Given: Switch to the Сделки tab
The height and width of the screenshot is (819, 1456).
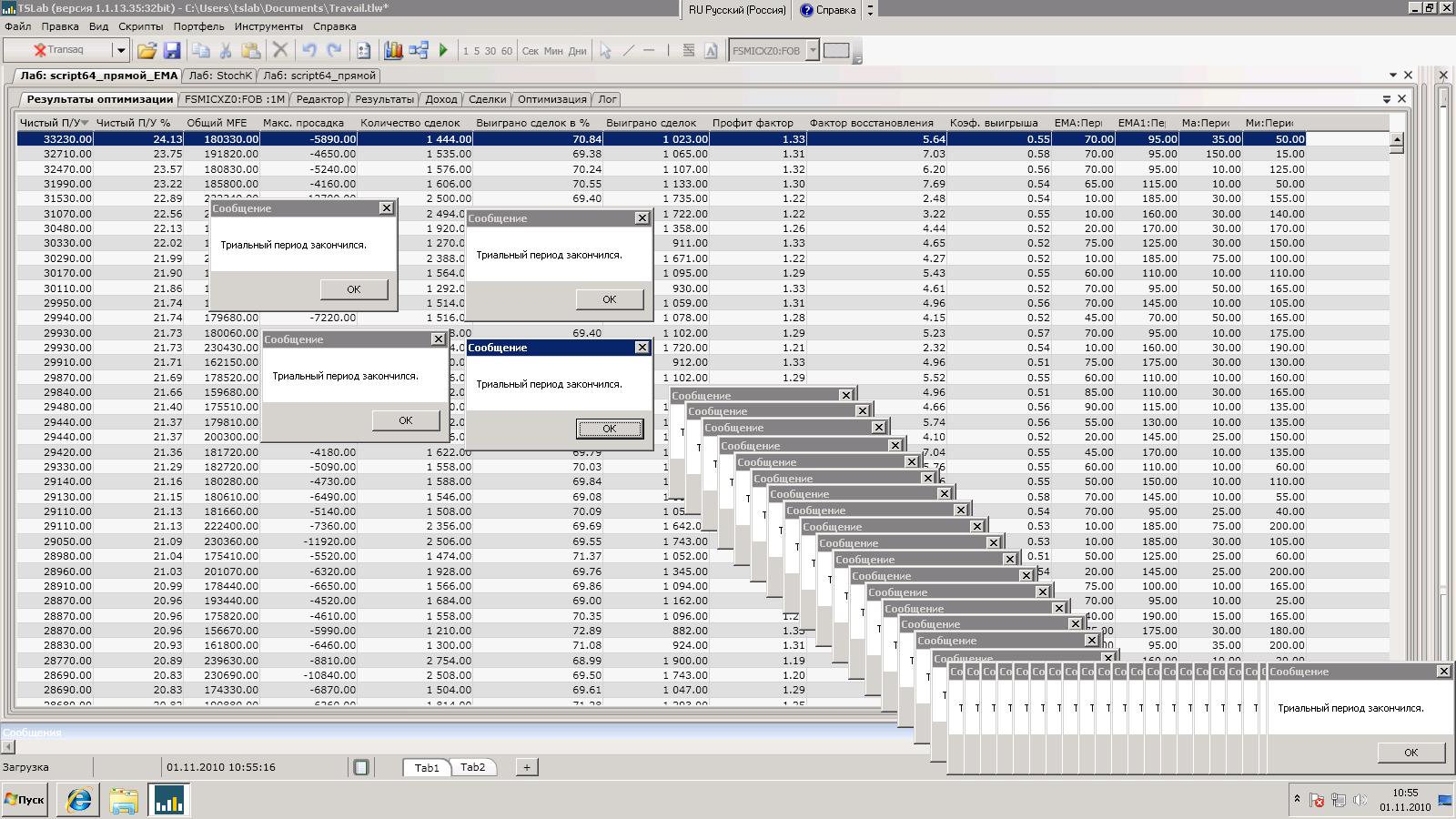Looking at the screenshot, I should 487,99.
